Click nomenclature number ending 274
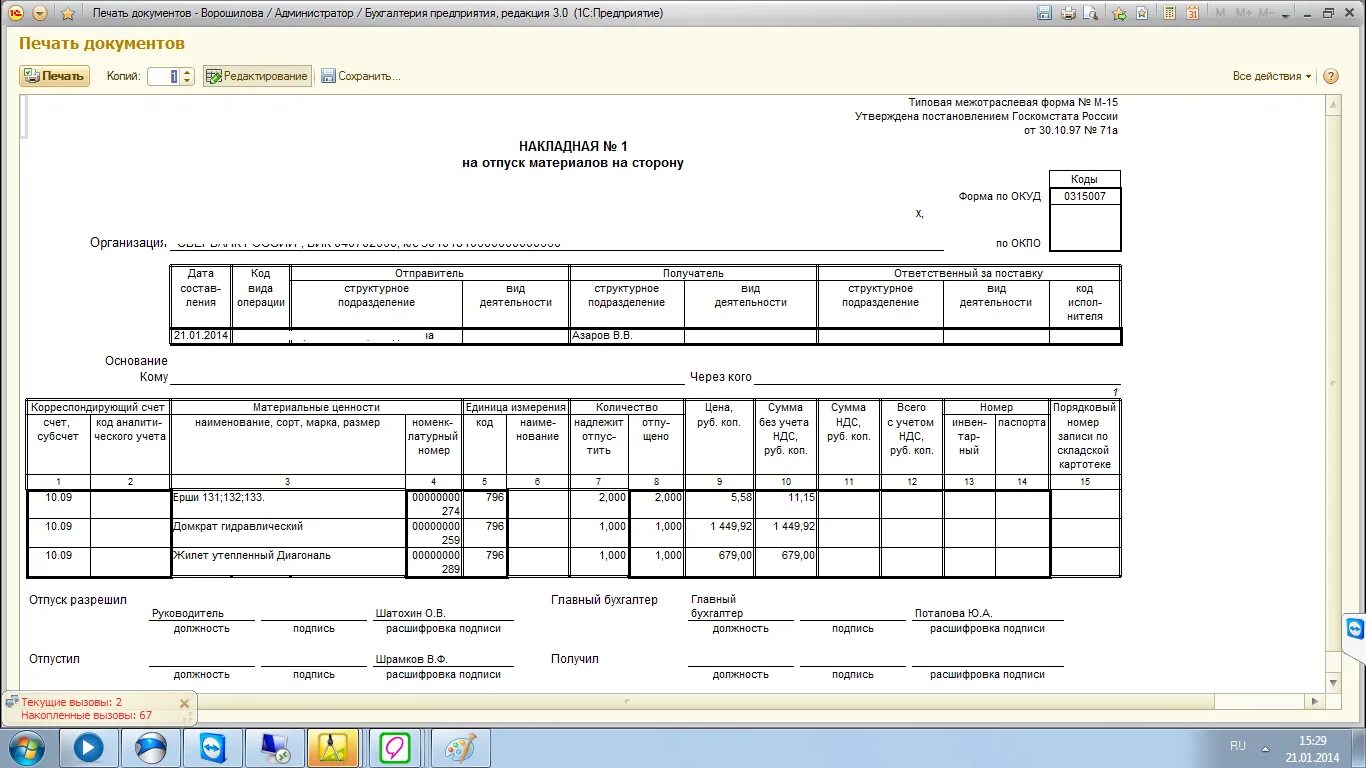1366x768 pixels. (434, 504)
